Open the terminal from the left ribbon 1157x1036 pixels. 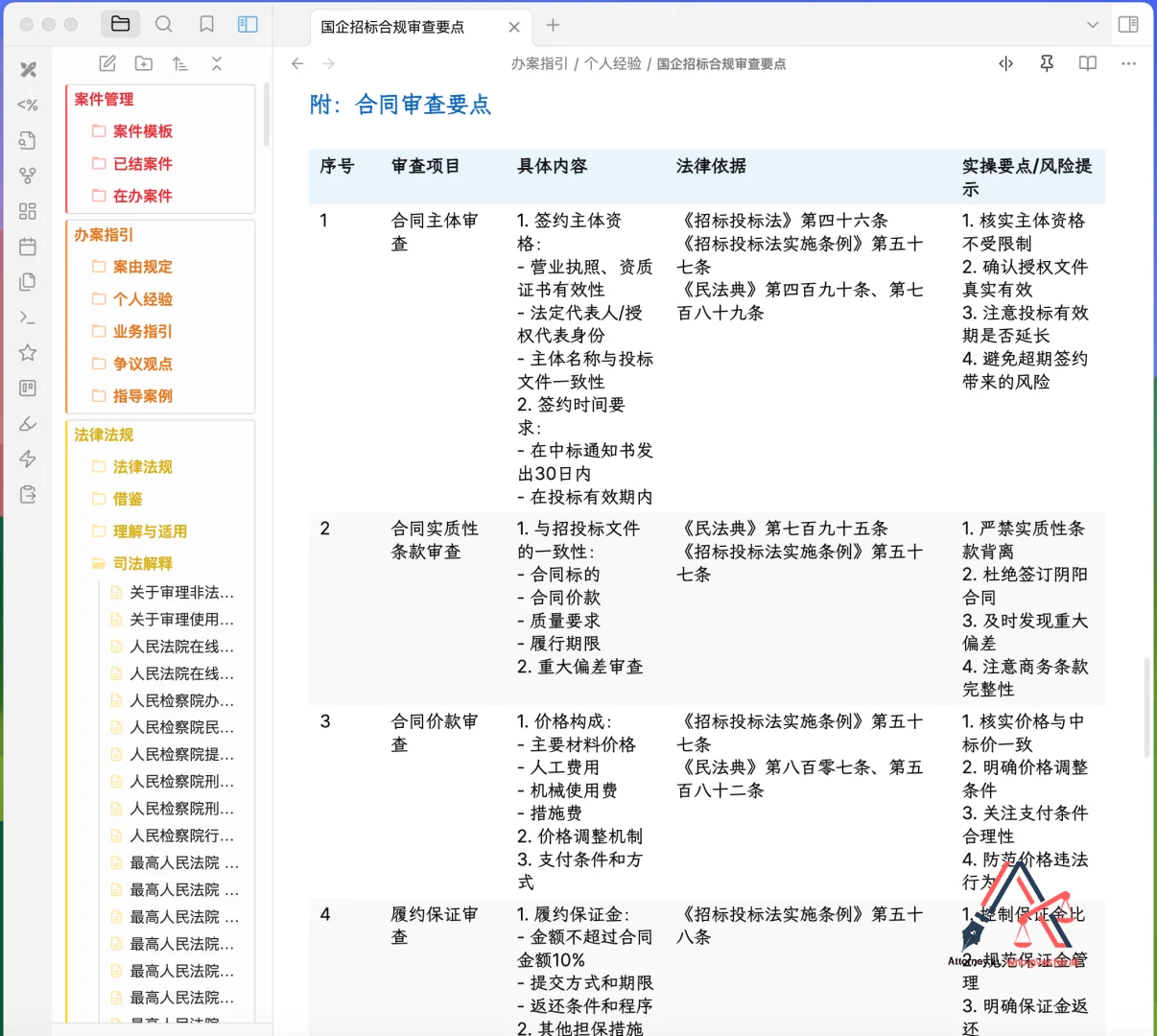(x=28, y=317)
